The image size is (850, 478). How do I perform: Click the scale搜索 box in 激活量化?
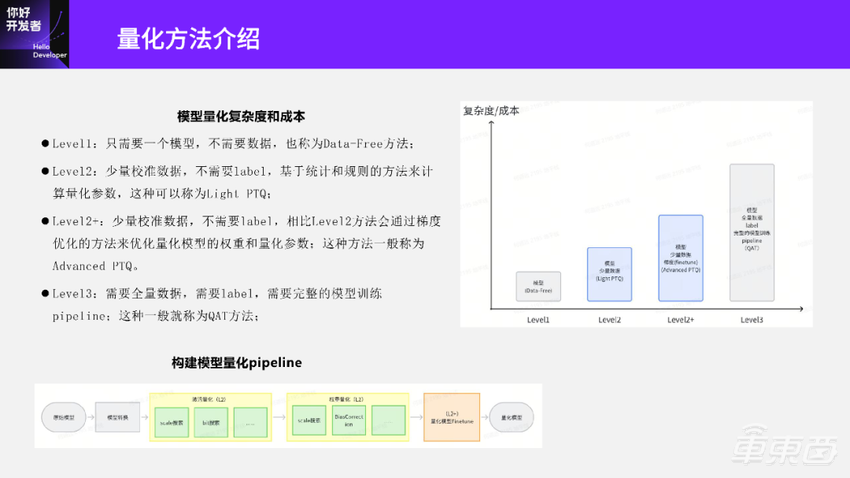point(173,421)
